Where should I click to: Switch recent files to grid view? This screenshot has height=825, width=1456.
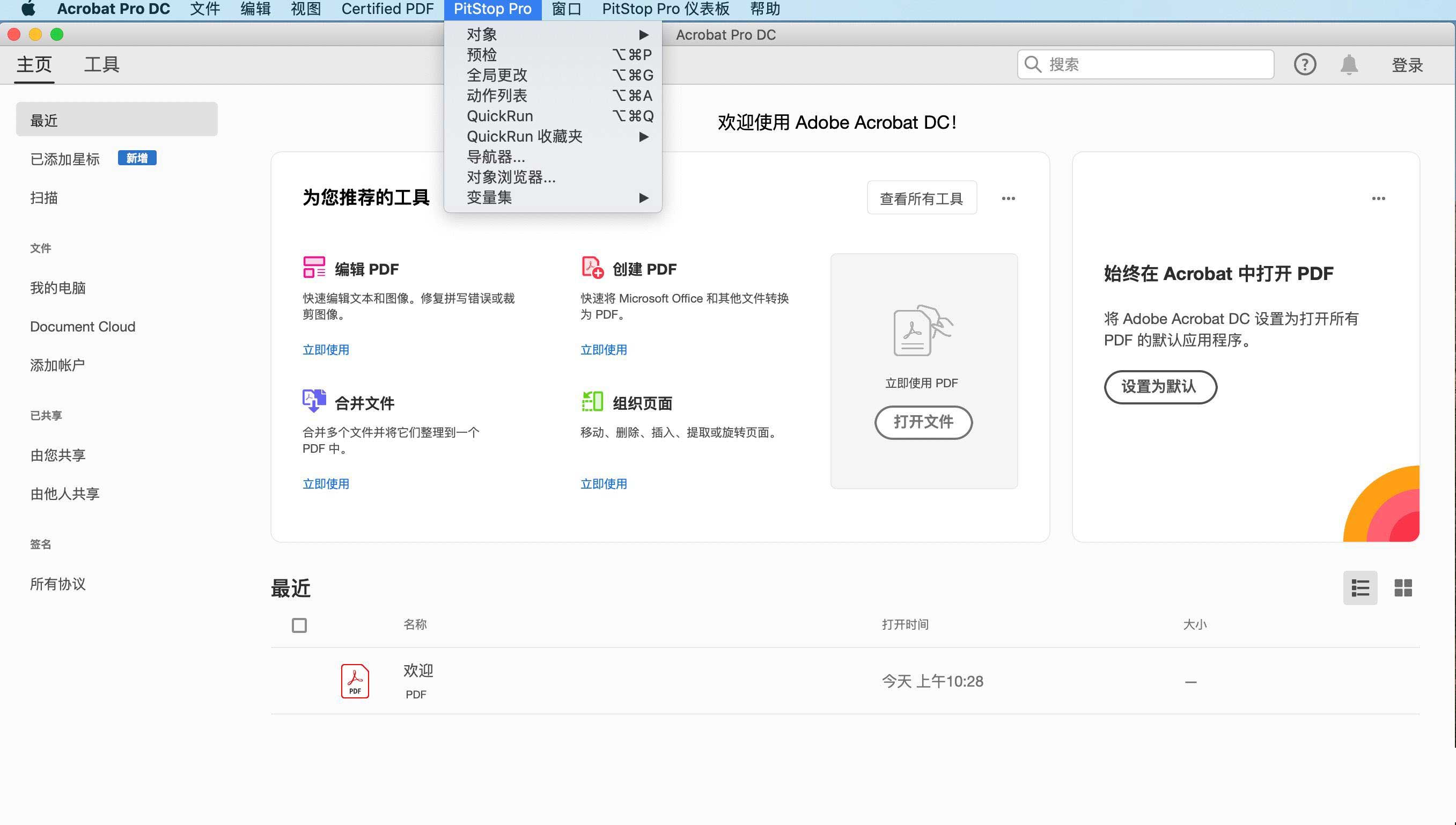[1403, 587]
